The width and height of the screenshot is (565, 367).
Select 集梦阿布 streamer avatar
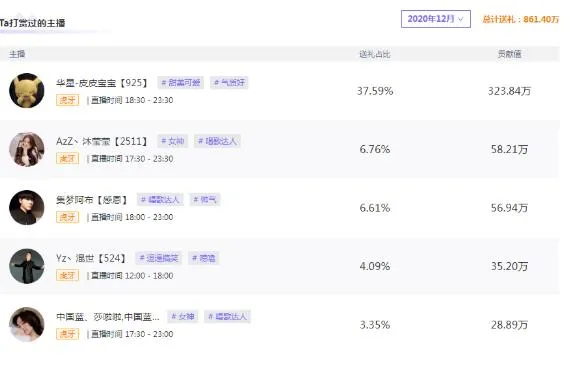pos(27,207)
